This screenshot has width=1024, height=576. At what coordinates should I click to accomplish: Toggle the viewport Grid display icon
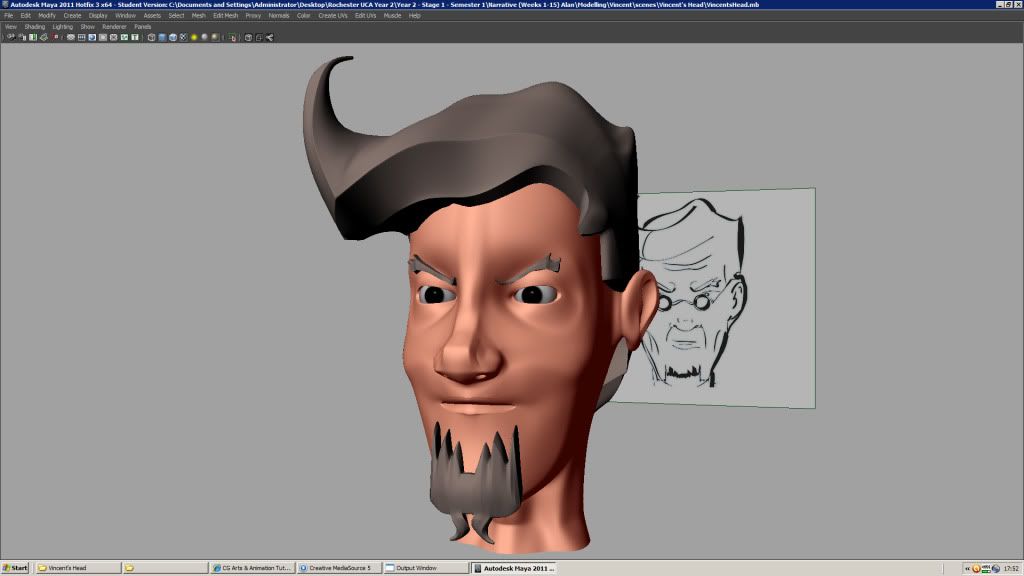tap(71, 37)
